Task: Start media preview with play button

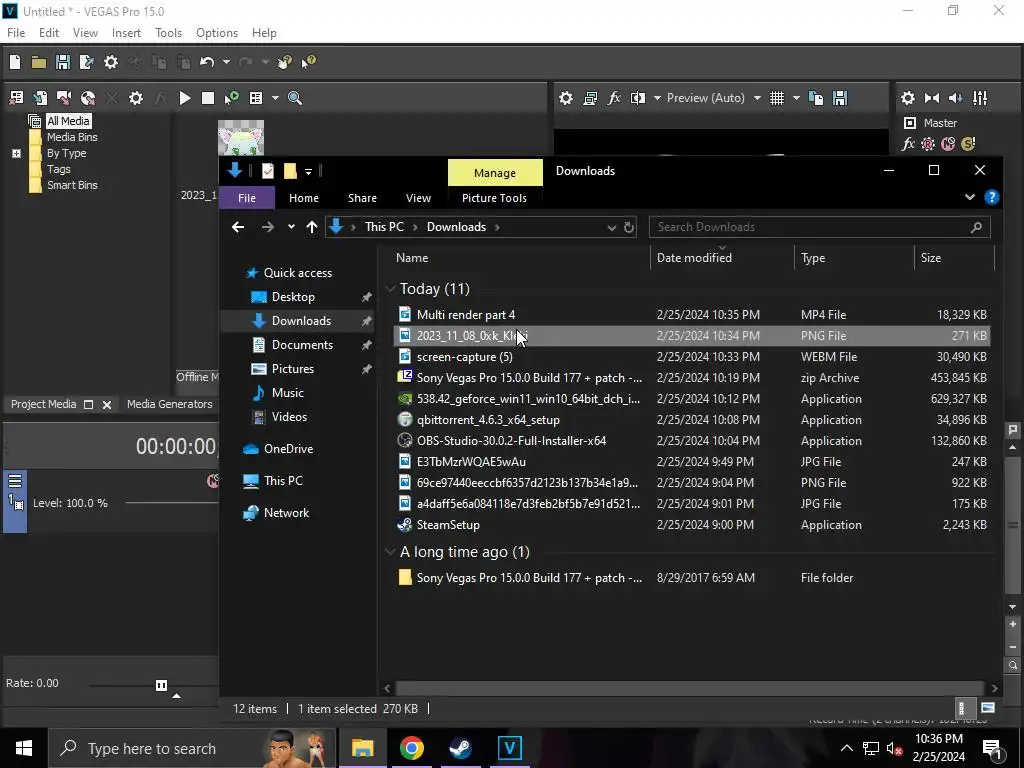Action: tap(185, 98)
